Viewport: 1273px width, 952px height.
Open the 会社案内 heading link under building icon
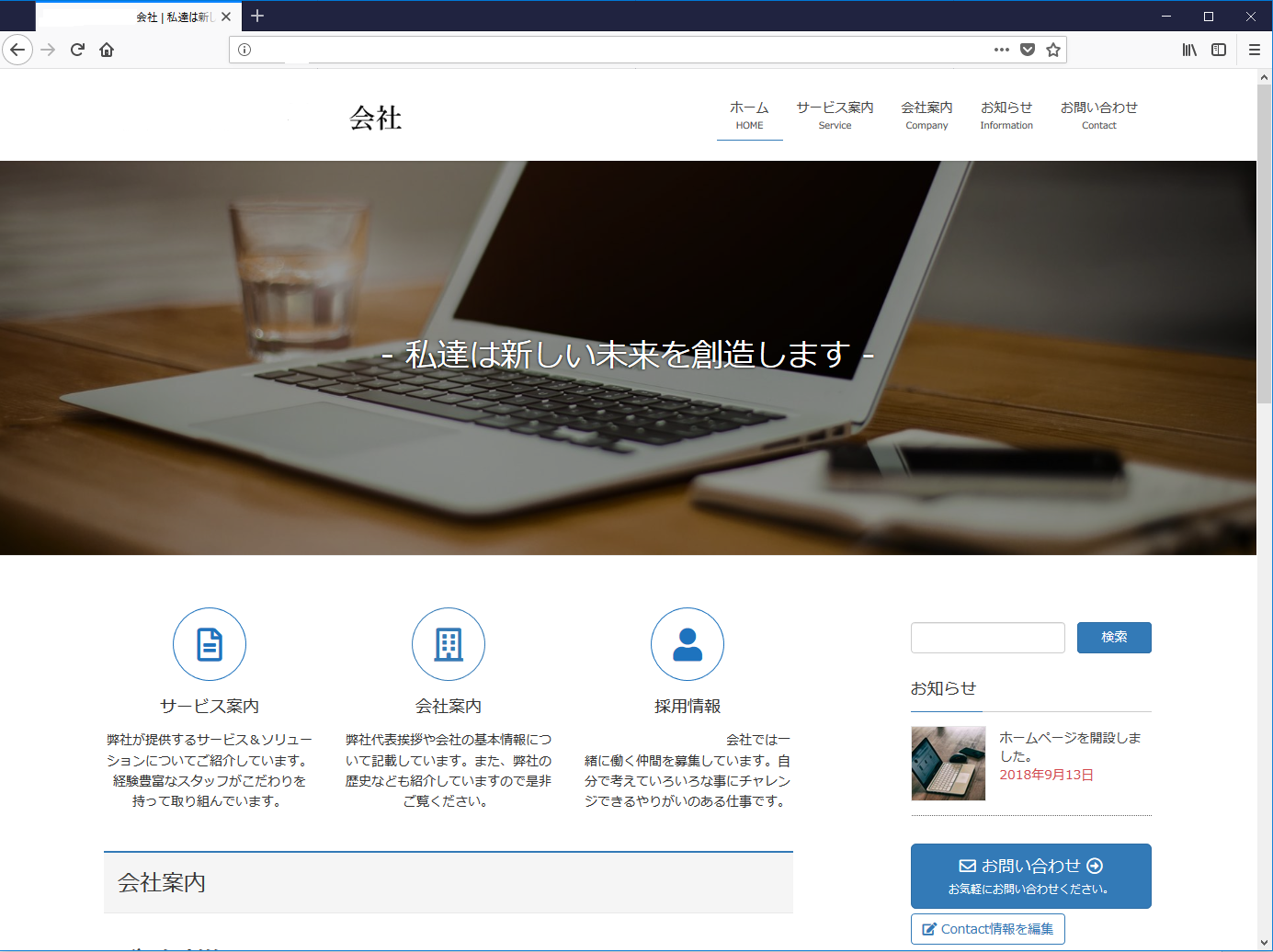coord(449,706)
